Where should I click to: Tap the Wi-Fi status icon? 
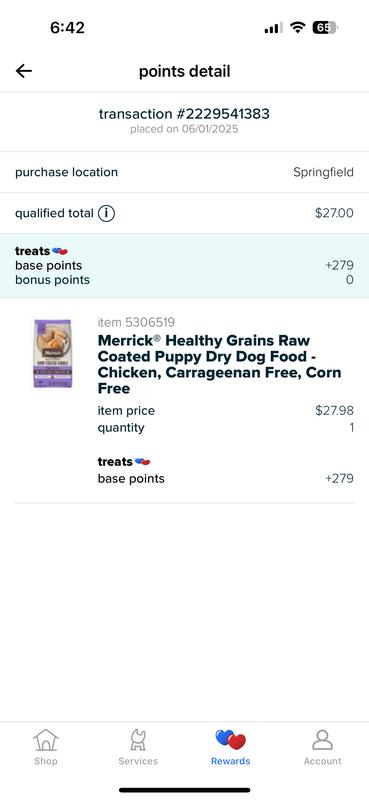297,28
